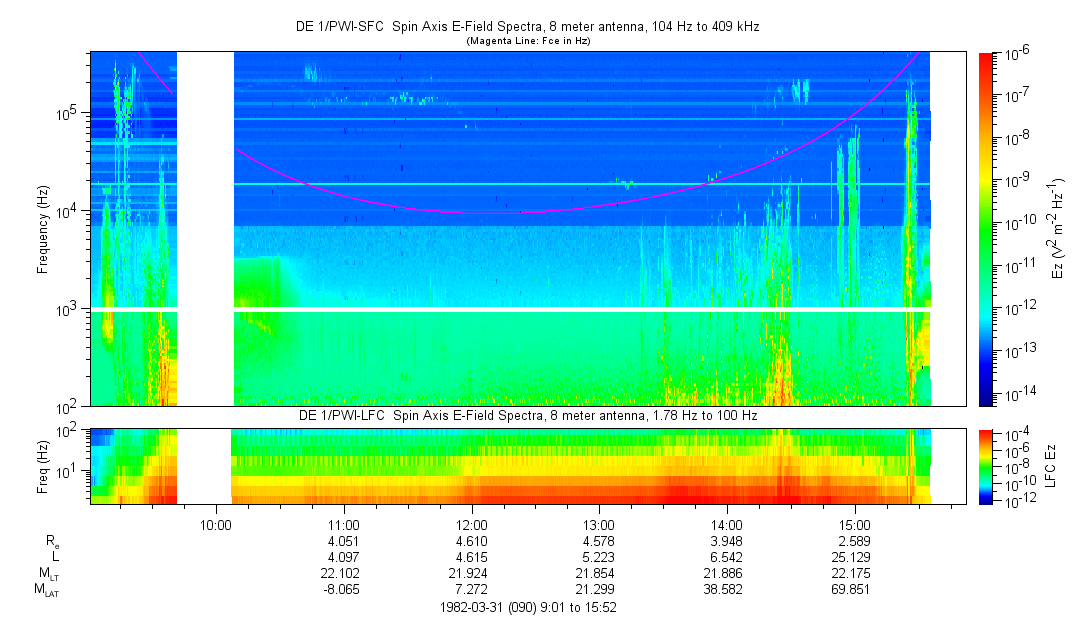Click the 10:00 time tick label
The width and height of the screenshot is (1083, 620).
(x=217, y=524)
